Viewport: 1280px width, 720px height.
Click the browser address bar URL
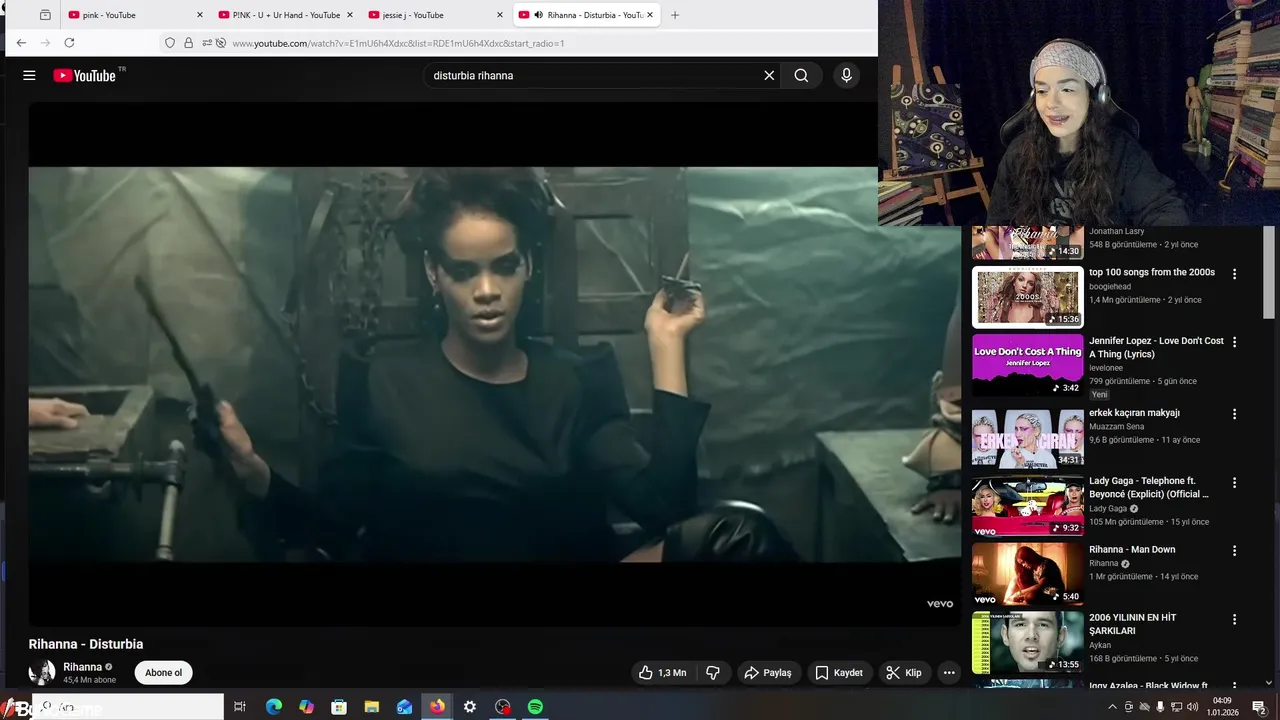point(398,43)
